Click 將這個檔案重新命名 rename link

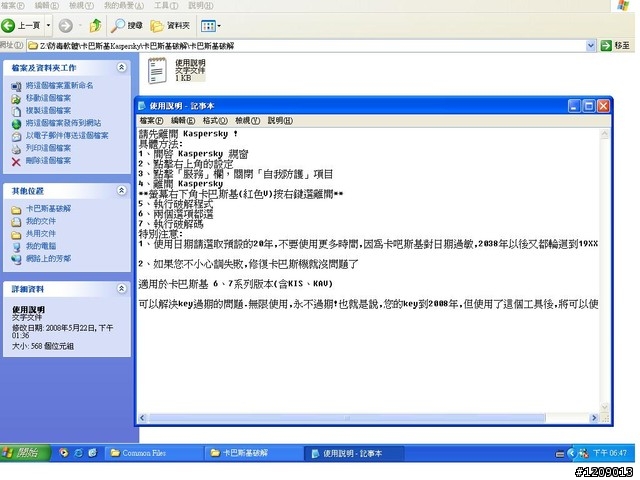click(x=60, y=85)
